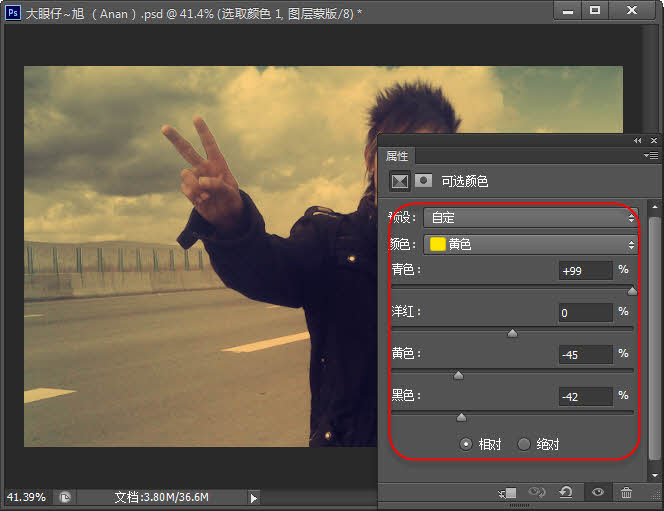
Task: Close the Properties panel
Action: [x=652, y=141]
